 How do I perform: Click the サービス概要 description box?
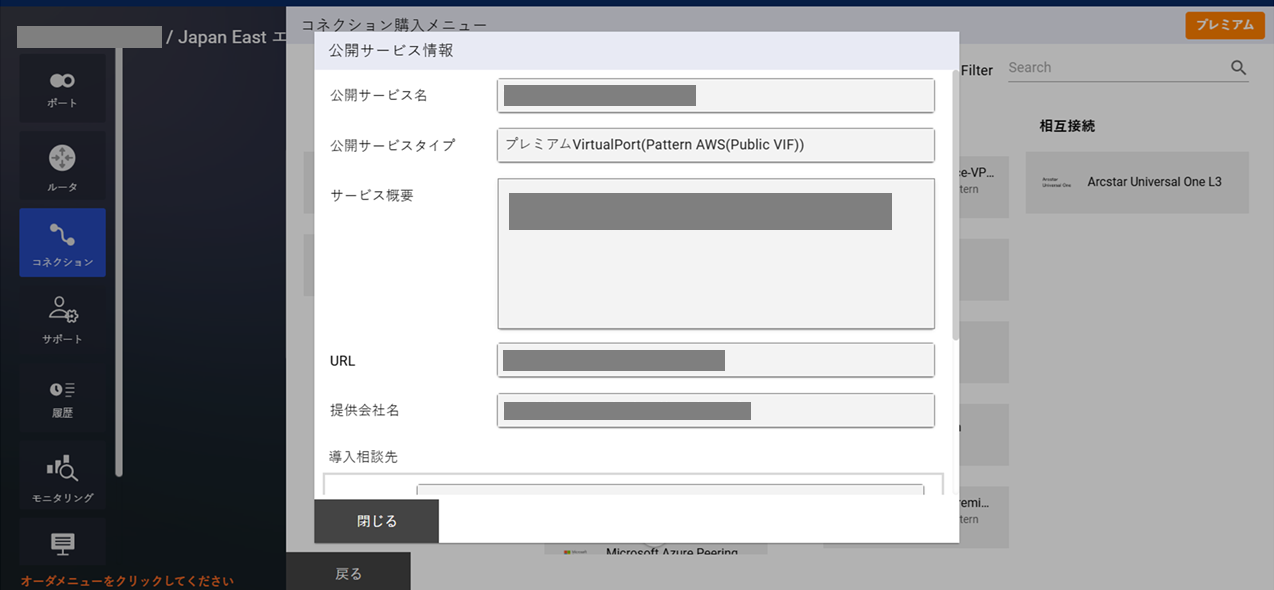(x=715, y=253)
